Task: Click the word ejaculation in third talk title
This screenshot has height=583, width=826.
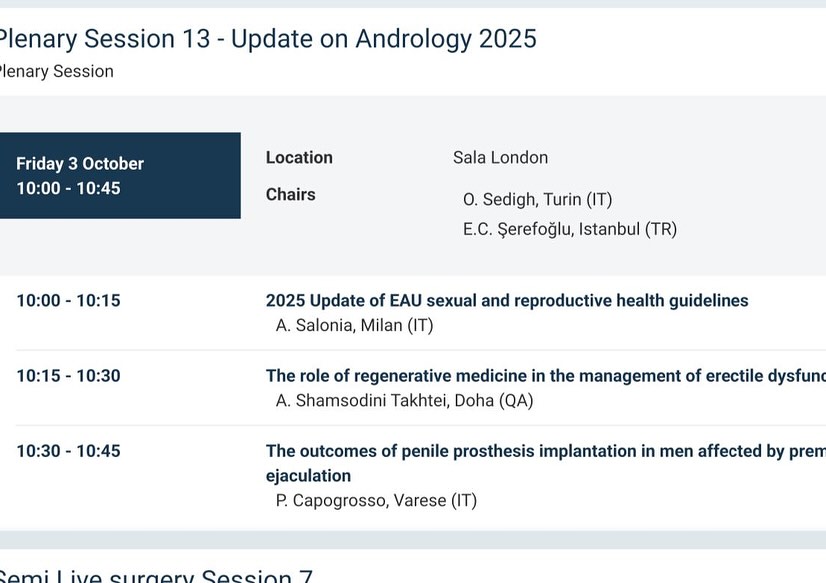Action: (x=308, y=476)
